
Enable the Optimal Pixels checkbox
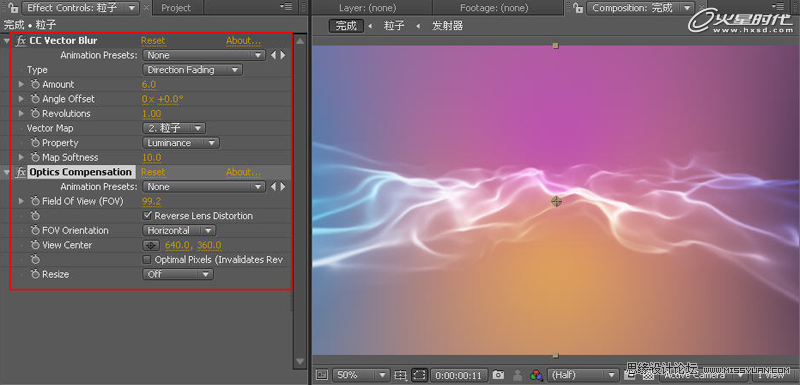point(147,260)
